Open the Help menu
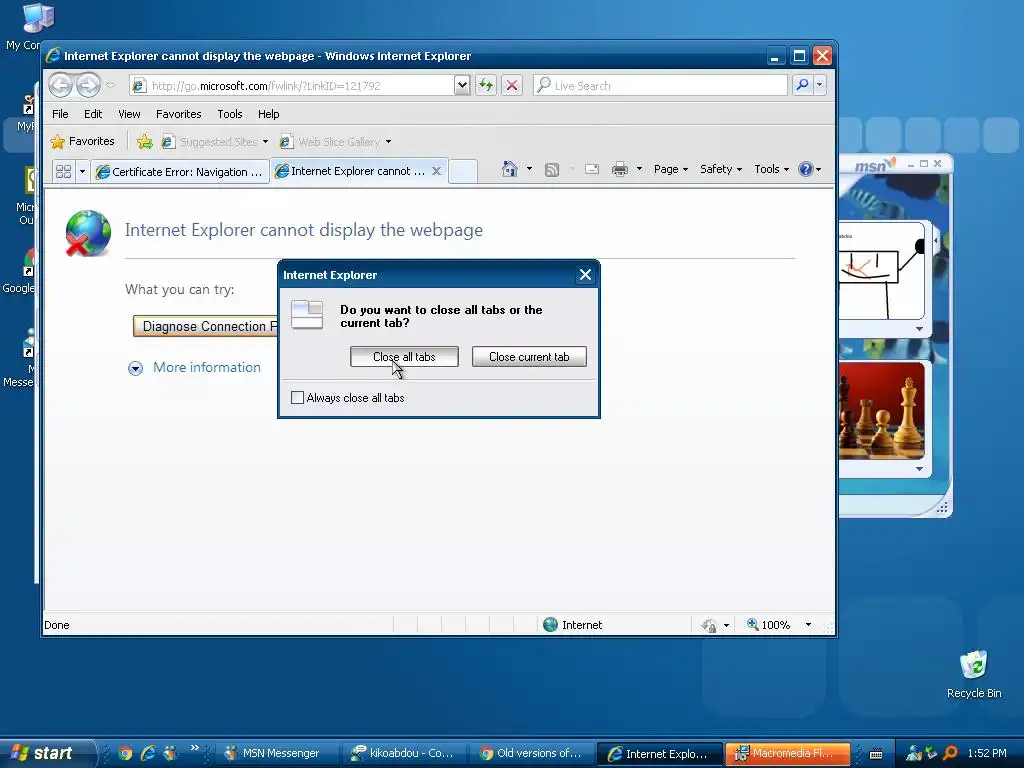Screen dimensions: 1024x768 click(x=268, y=114)
